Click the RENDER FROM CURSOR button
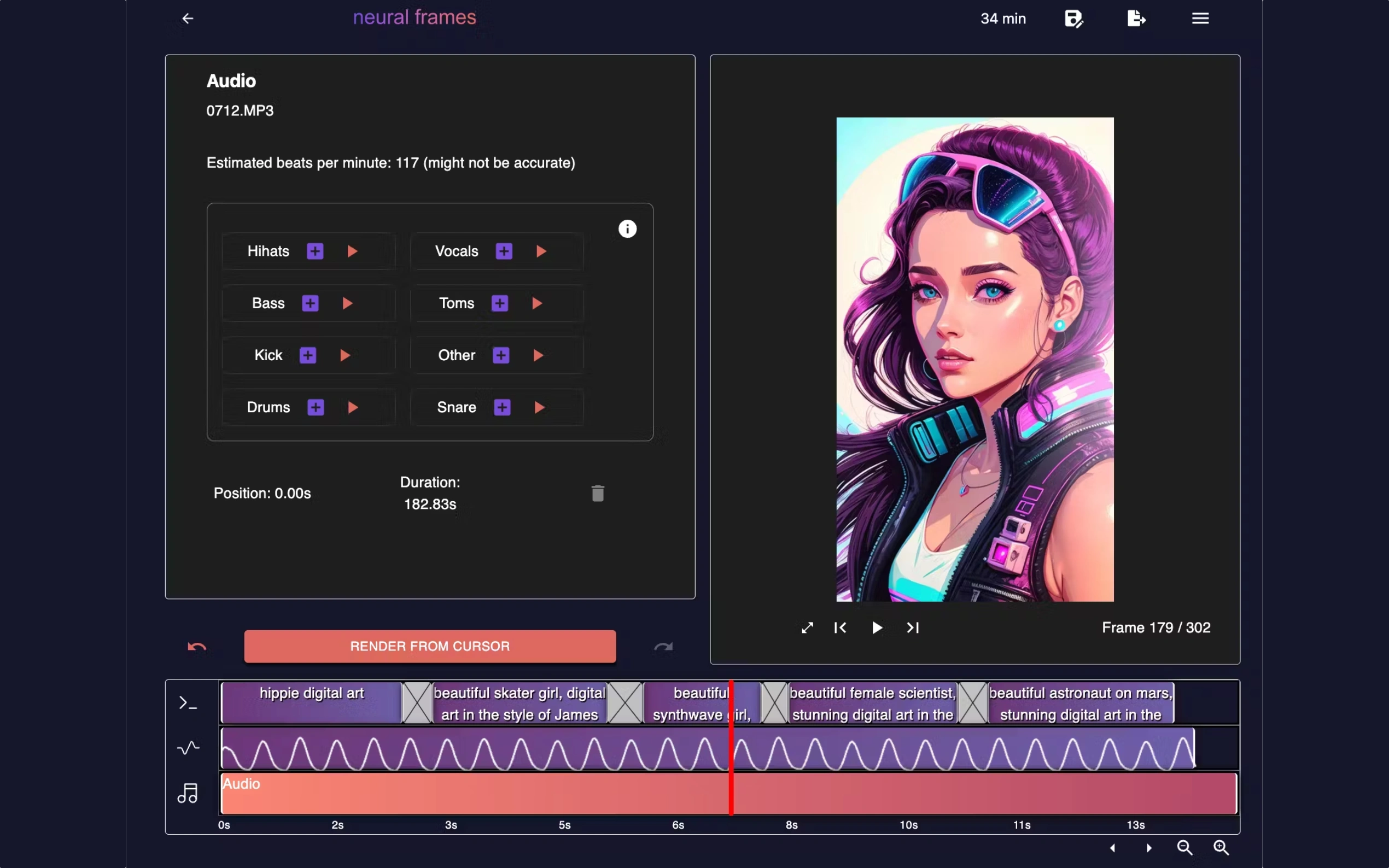The image size is (1389, 868). click(429, 646)
